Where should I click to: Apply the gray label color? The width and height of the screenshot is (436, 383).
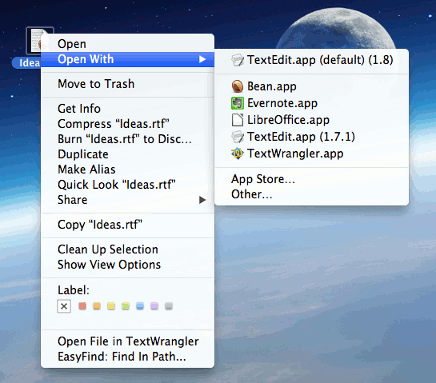tap(169, 306)
